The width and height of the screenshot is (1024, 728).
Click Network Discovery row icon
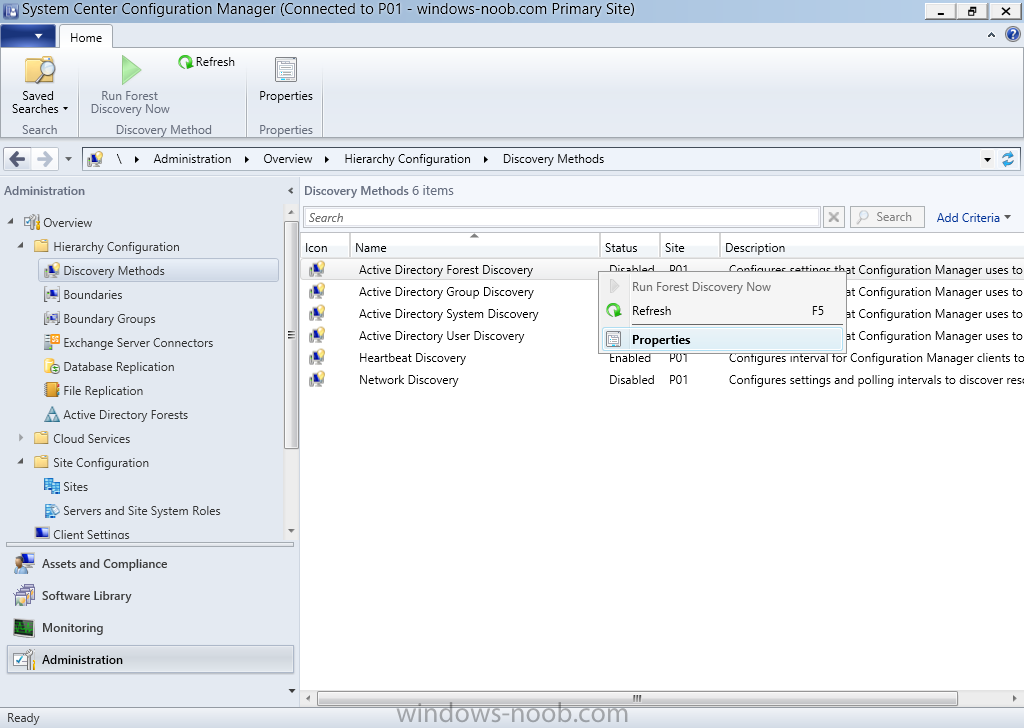(317, 379)
